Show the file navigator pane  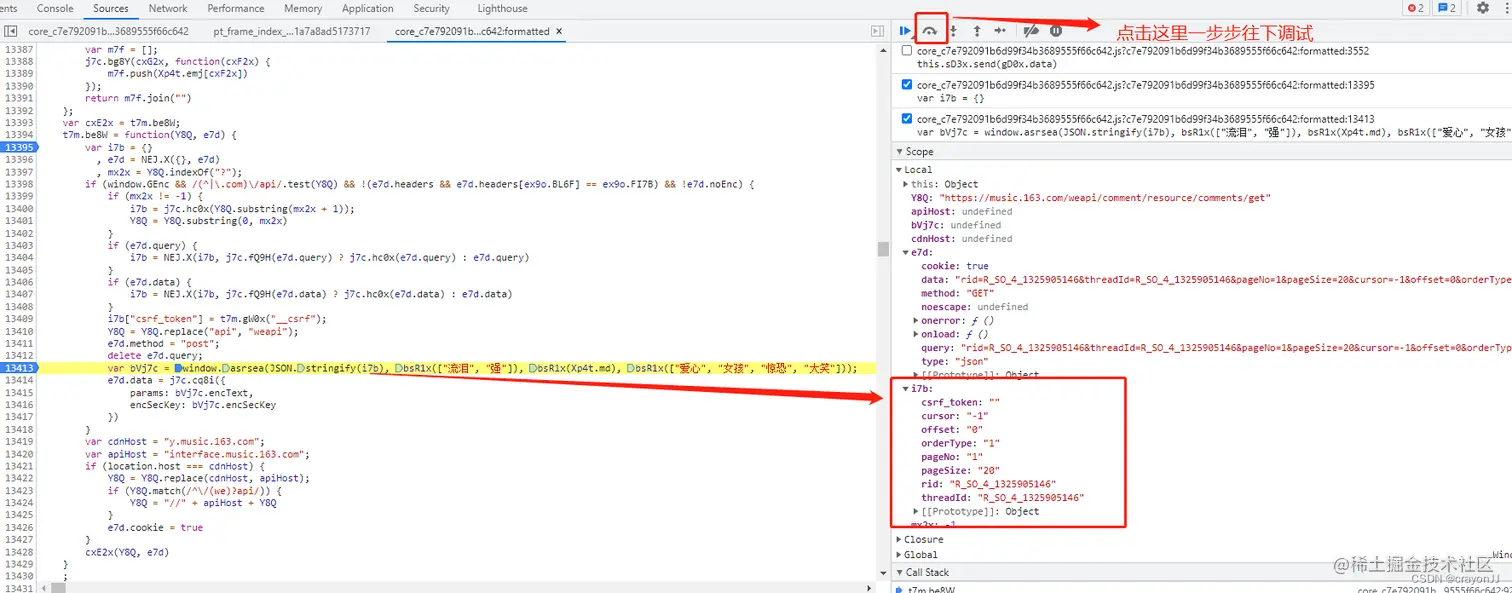[9, 31]
